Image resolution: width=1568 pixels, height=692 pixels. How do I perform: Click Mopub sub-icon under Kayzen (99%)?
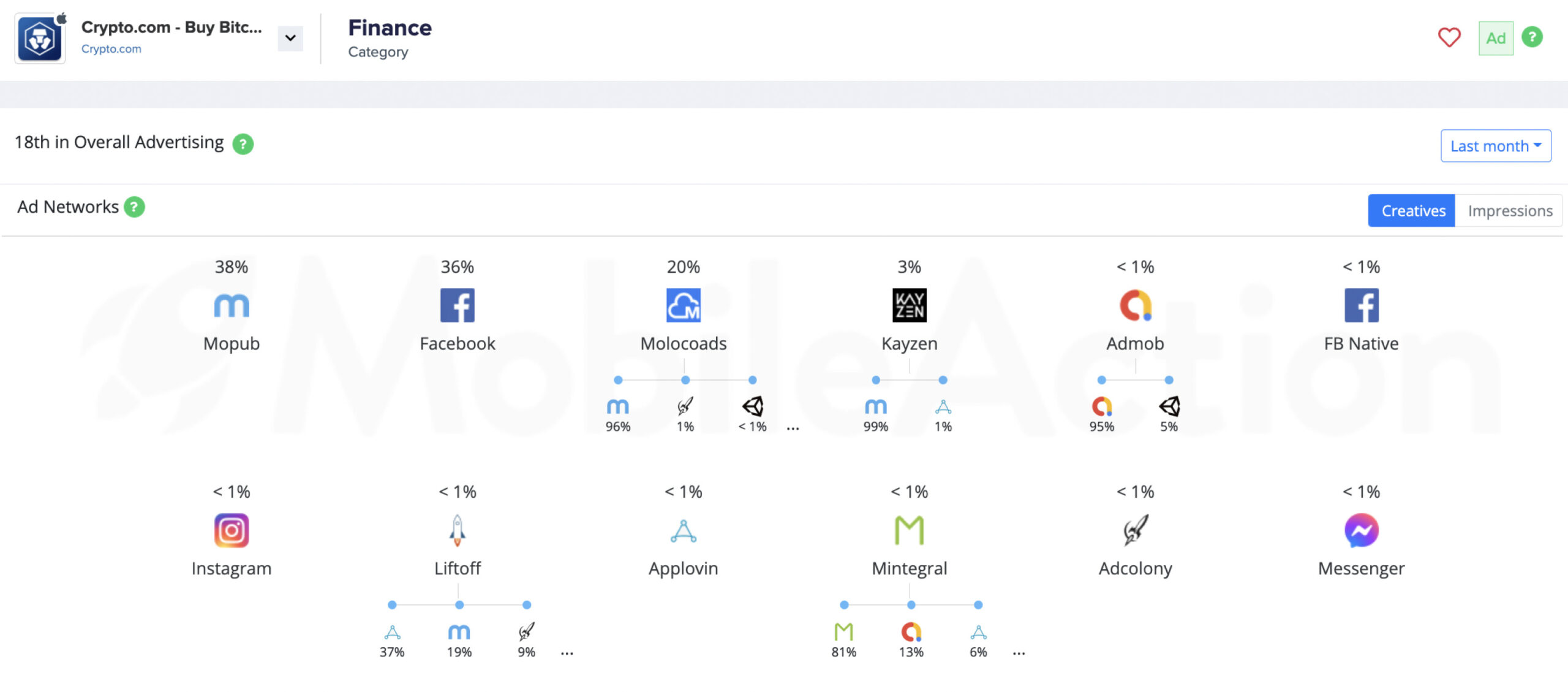click(x=876, y=406)
